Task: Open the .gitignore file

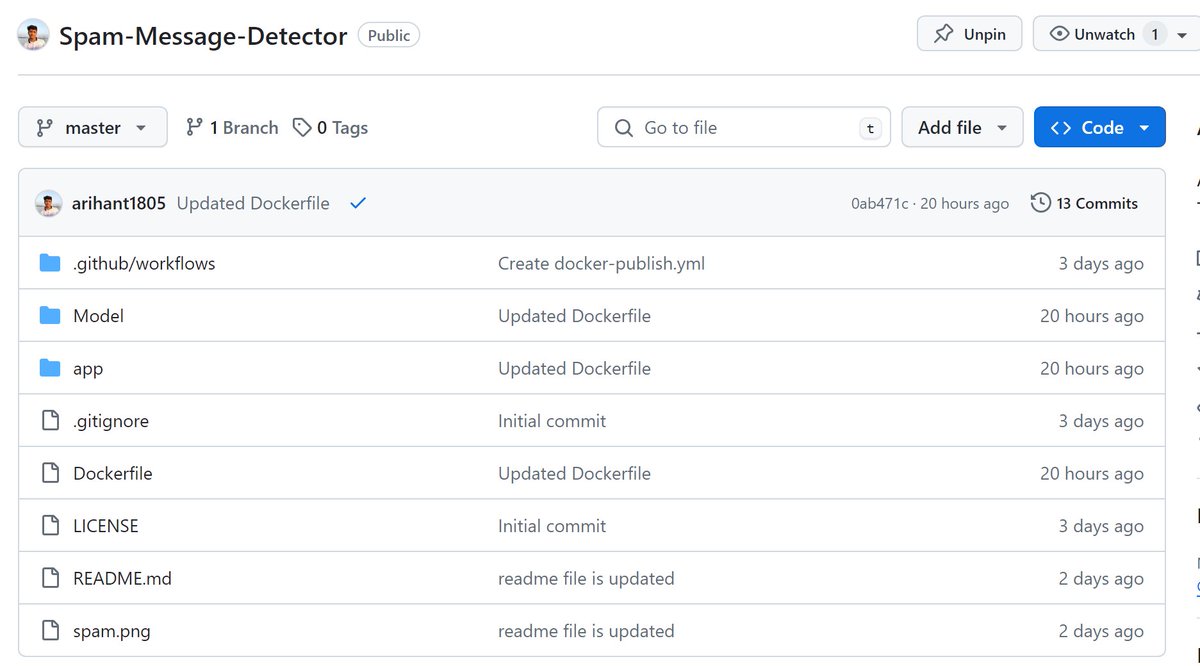Action: pyautogui.click(x=111, y=421)
